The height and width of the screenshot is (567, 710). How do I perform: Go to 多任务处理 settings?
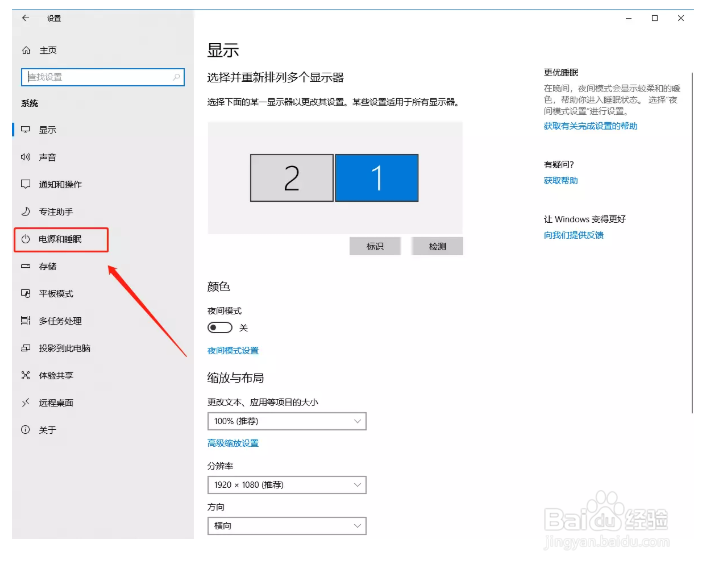pos(60,321)
